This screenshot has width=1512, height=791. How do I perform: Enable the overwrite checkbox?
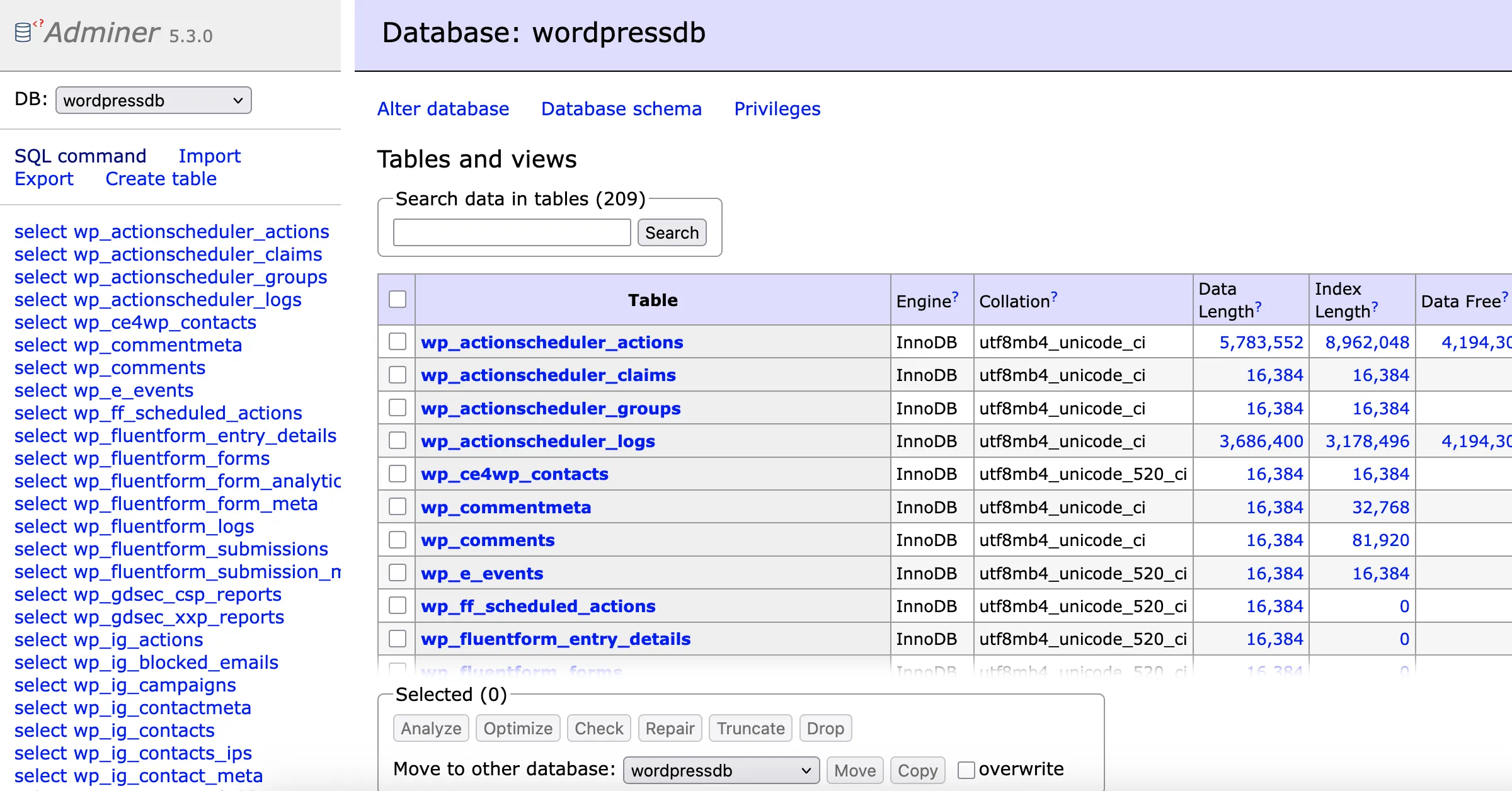966,770
